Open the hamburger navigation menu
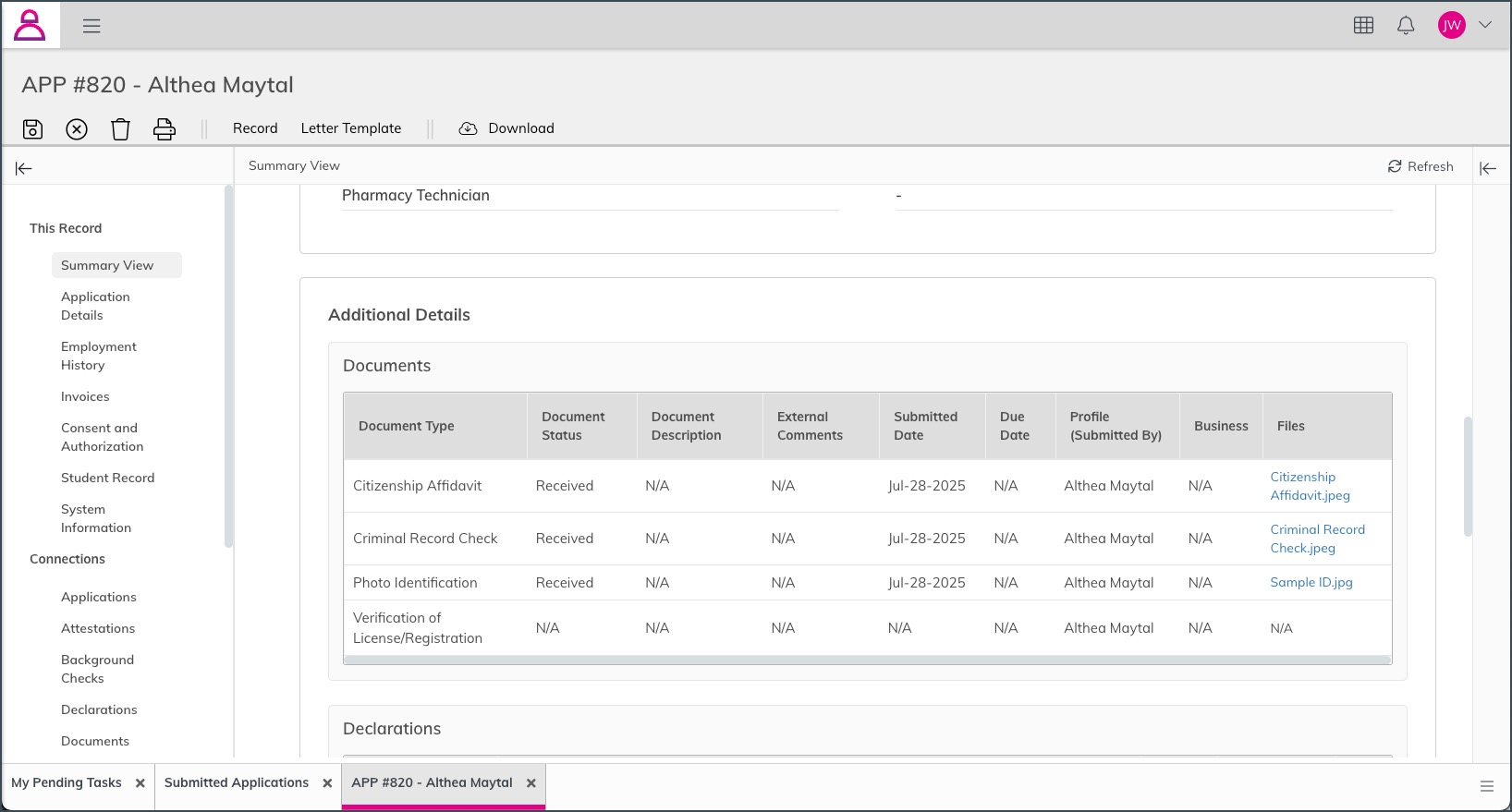The height and width of the screenshot is (812, 1512). point(91,26)
